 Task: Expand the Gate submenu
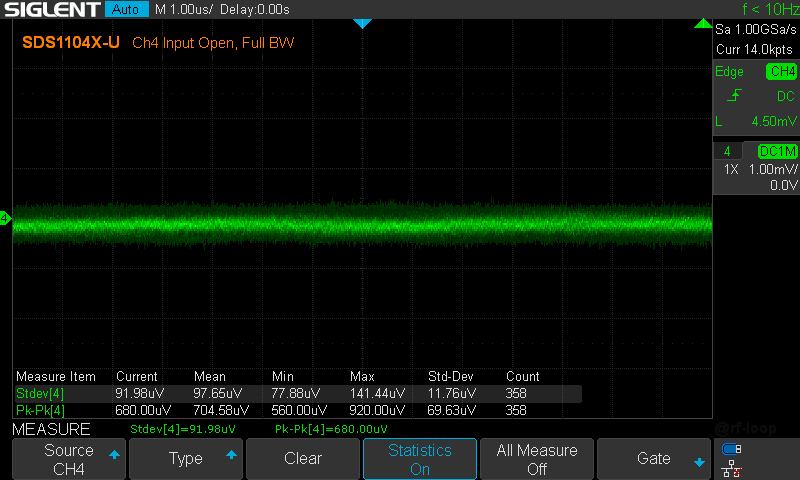click(654, 459)
